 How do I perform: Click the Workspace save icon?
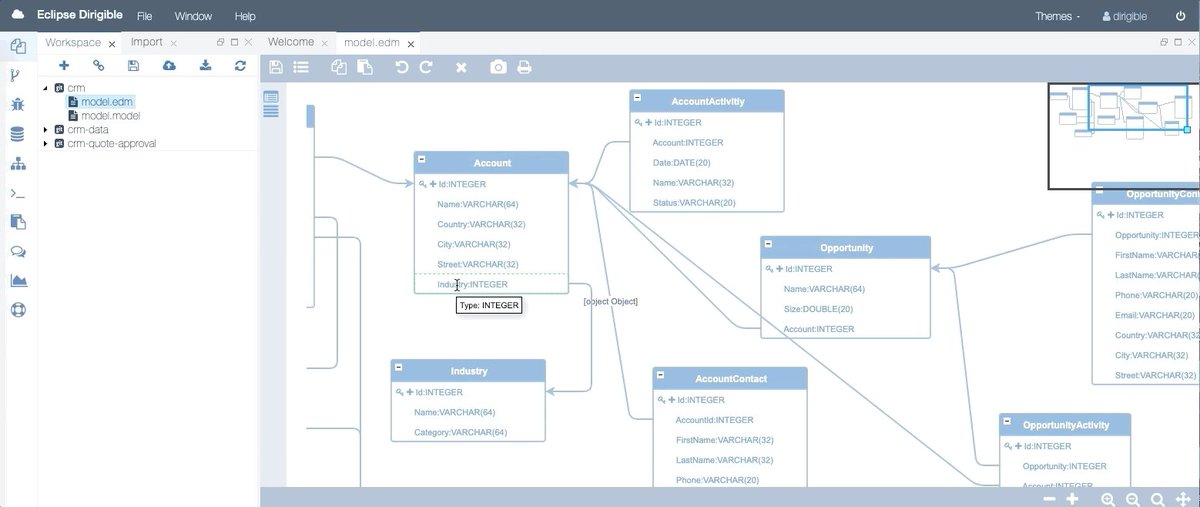pos(133,65)
